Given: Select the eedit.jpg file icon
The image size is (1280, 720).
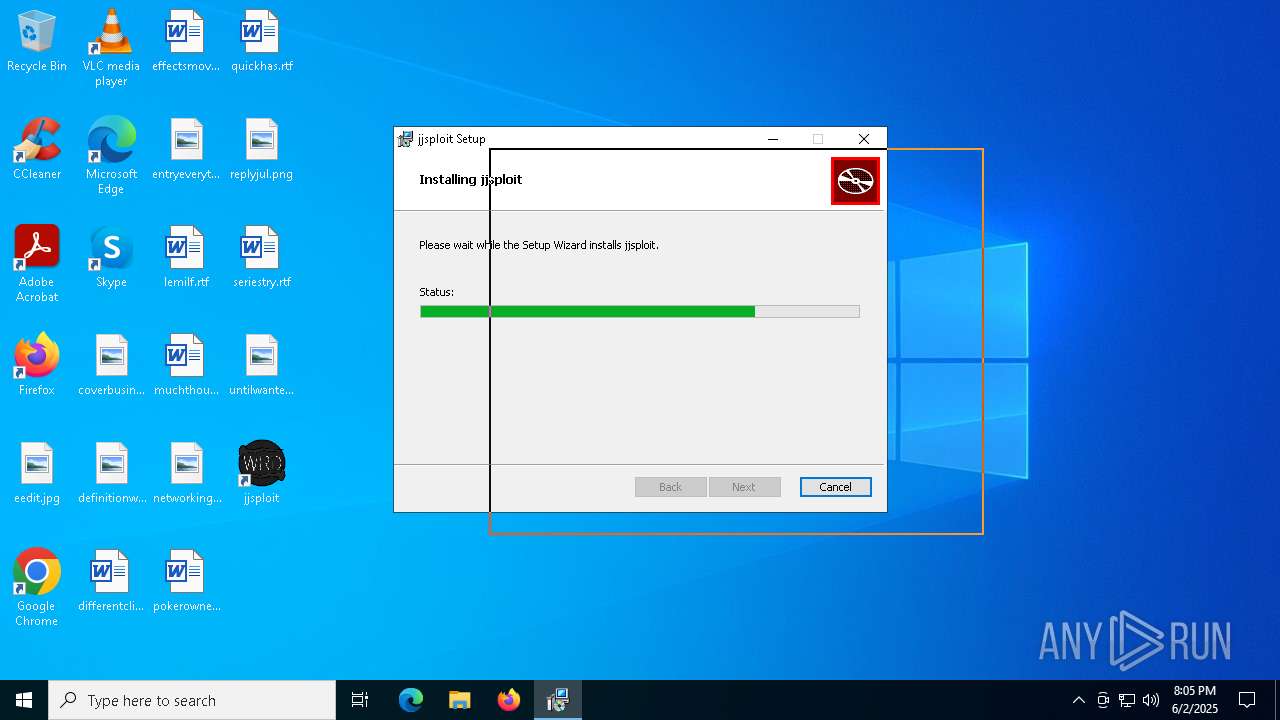Looking at the screenshot, I should (37, 474).
